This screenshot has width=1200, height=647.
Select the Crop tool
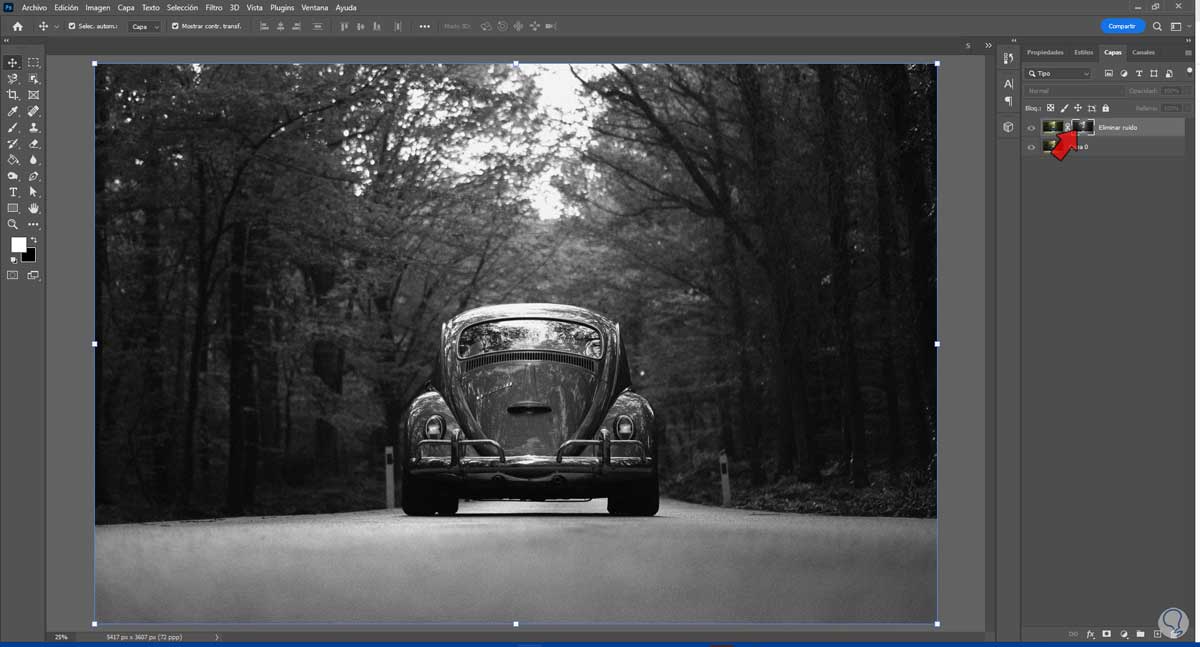[13, 95]
